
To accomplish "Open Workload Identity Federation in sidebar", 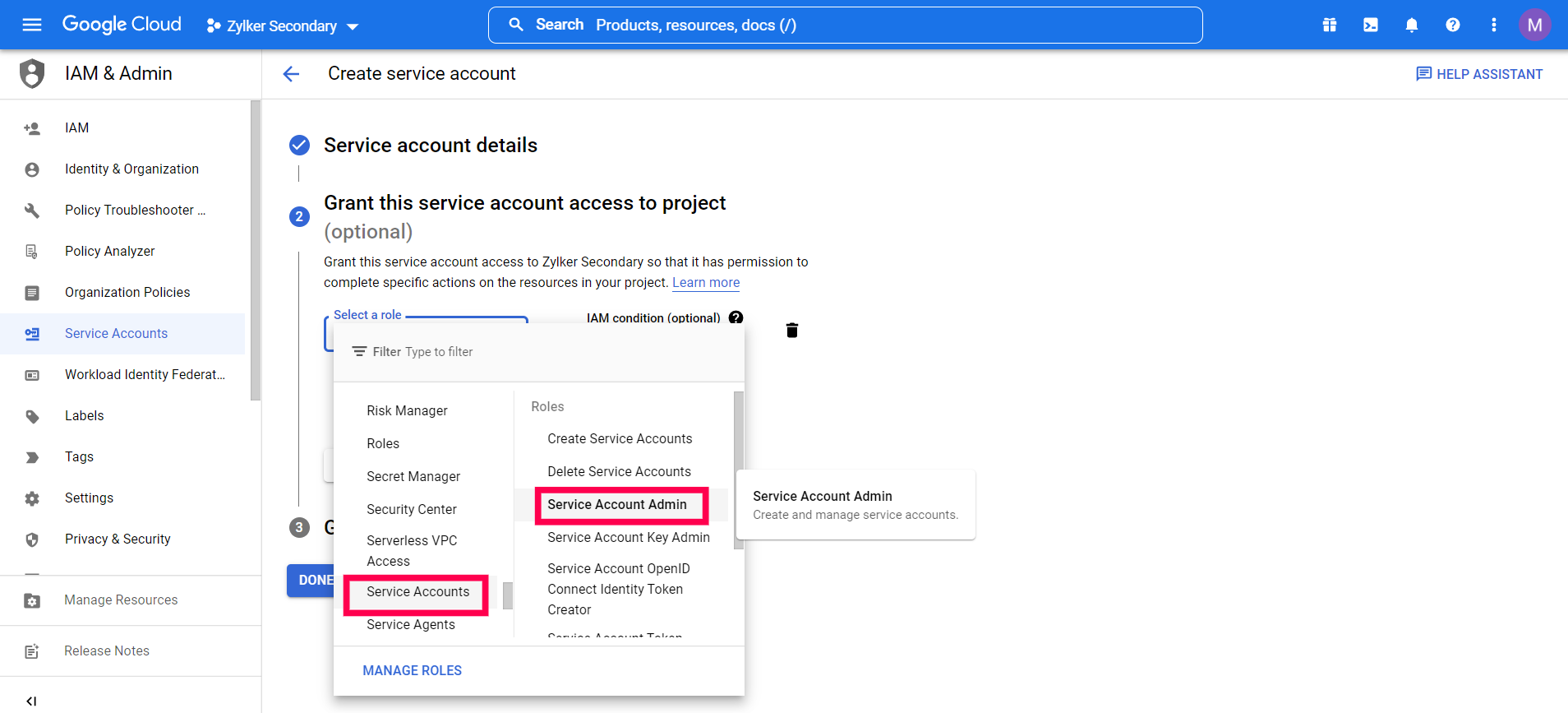I will [122, 374].
